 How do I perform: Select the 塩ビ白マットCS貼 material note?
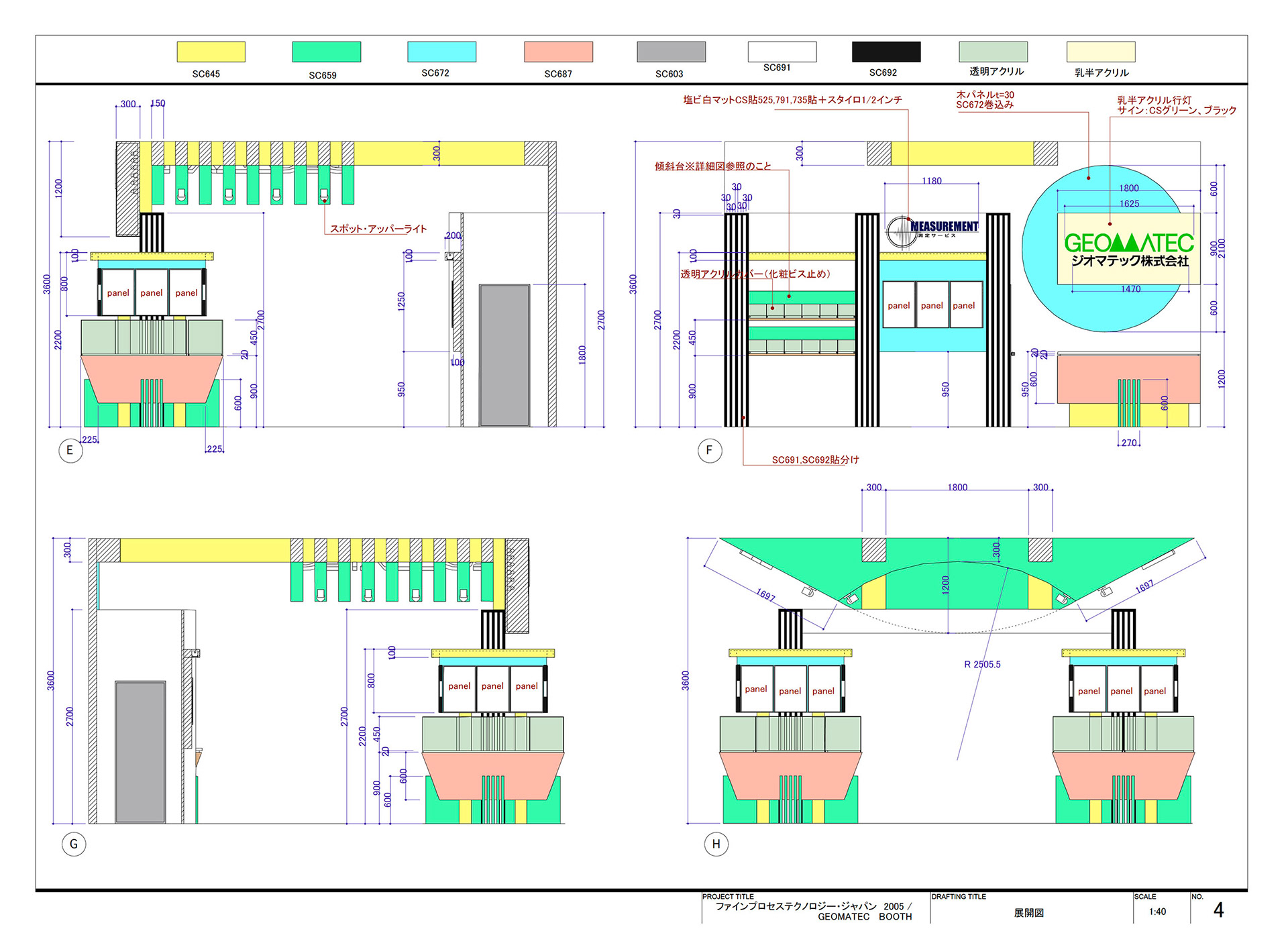(x=792, y=100)
